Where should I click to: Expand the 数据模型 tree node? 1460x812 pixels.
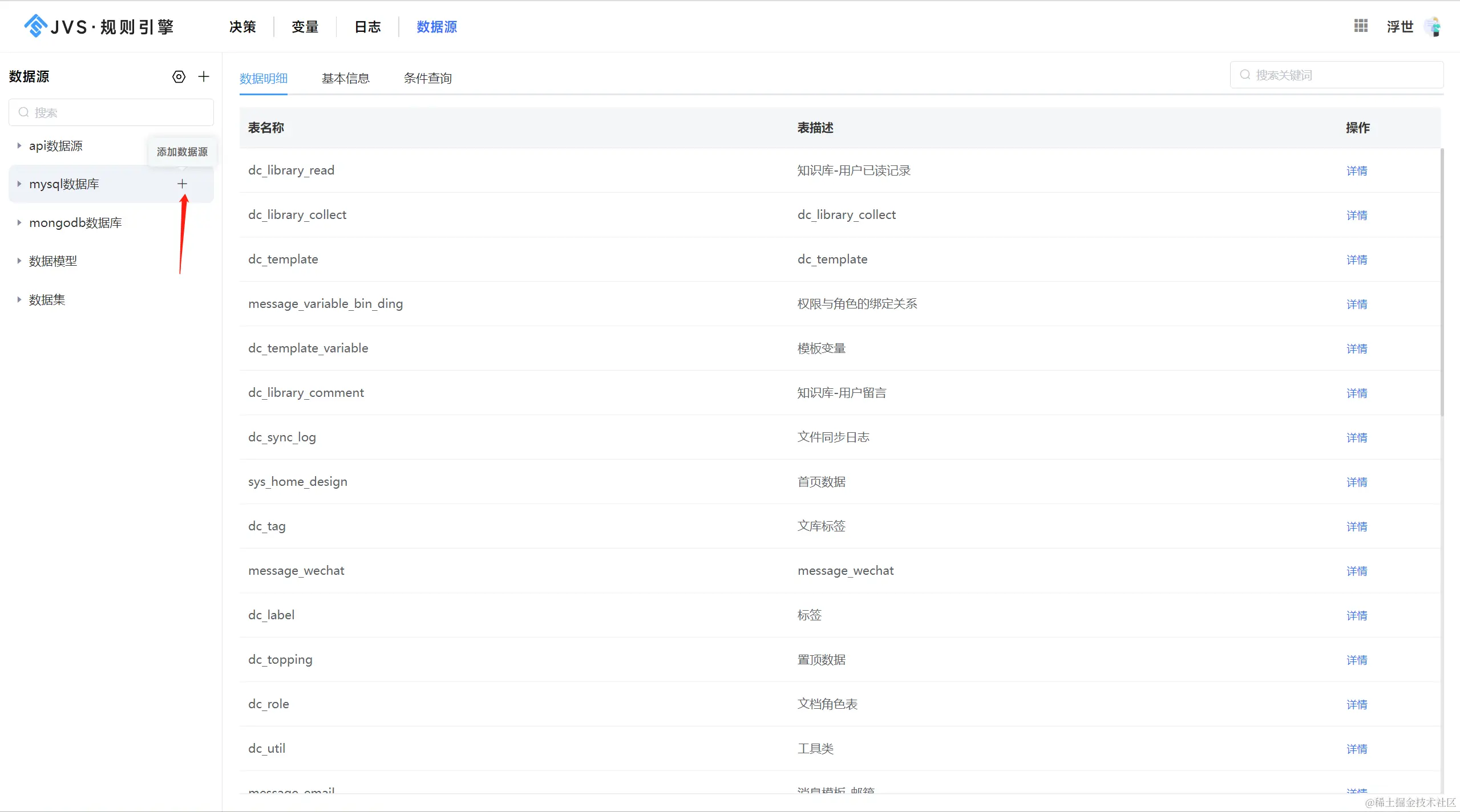point(19,261)
